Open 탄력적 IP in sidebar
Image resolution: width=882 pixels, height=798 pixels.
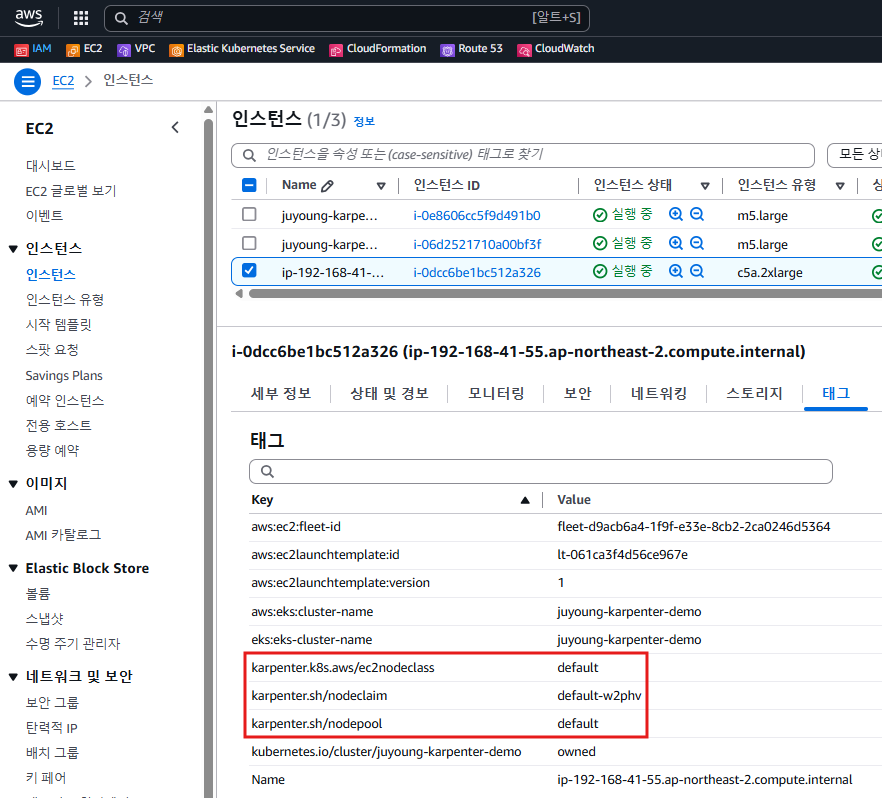point(51,728)
